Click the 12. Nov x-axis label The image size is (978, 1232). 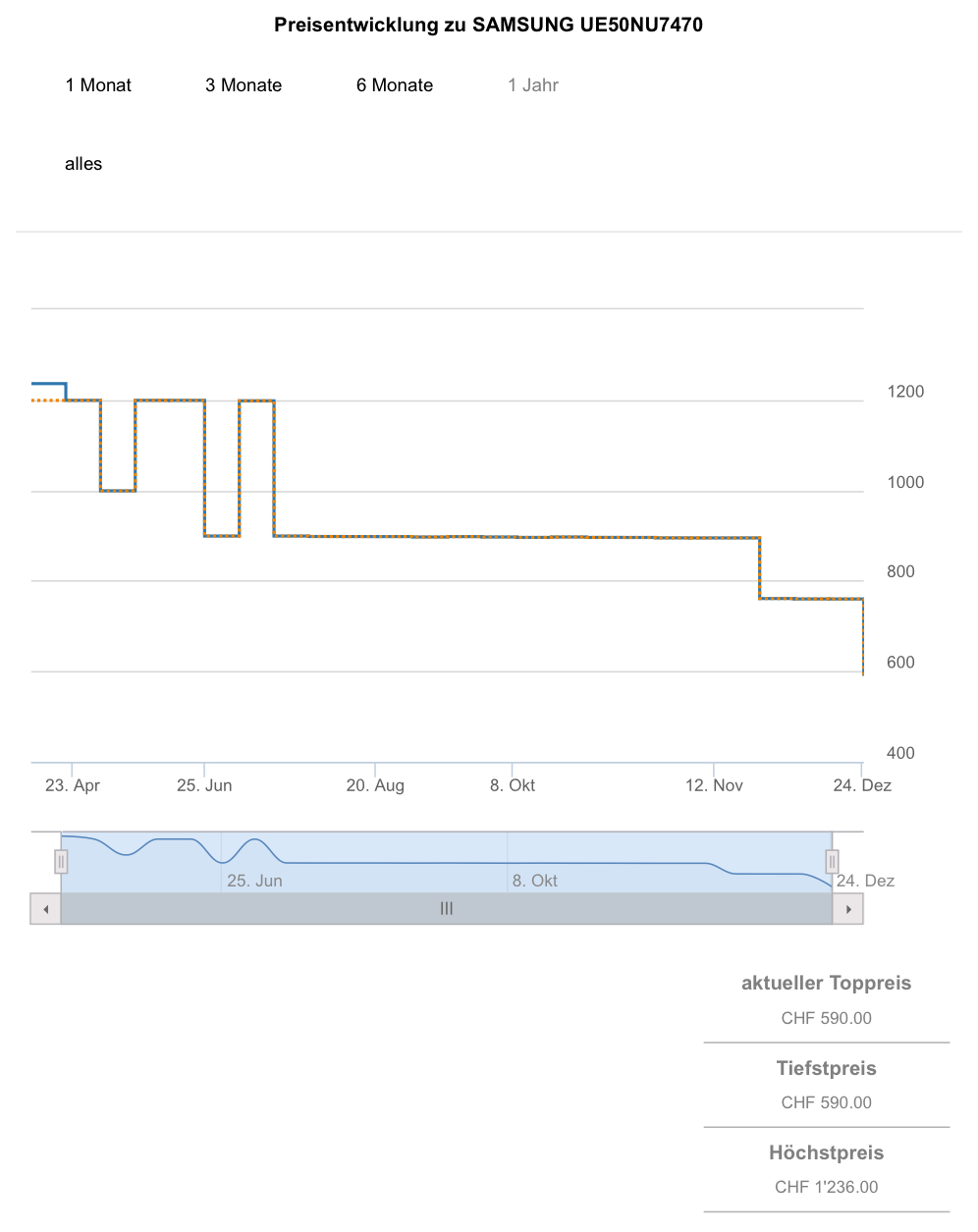714,785
